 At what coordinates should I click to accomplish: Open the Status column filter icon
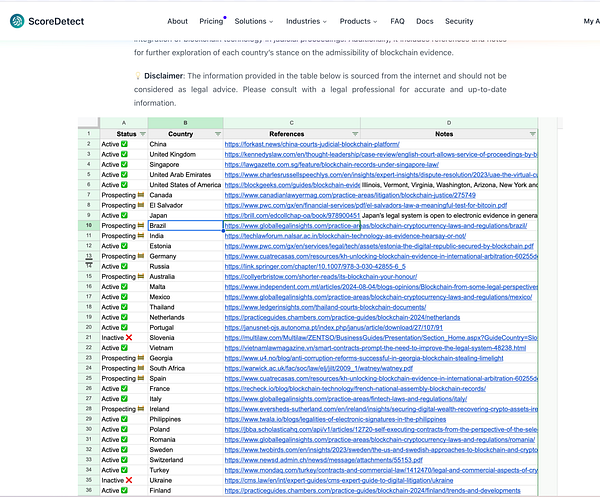point(143,134)
